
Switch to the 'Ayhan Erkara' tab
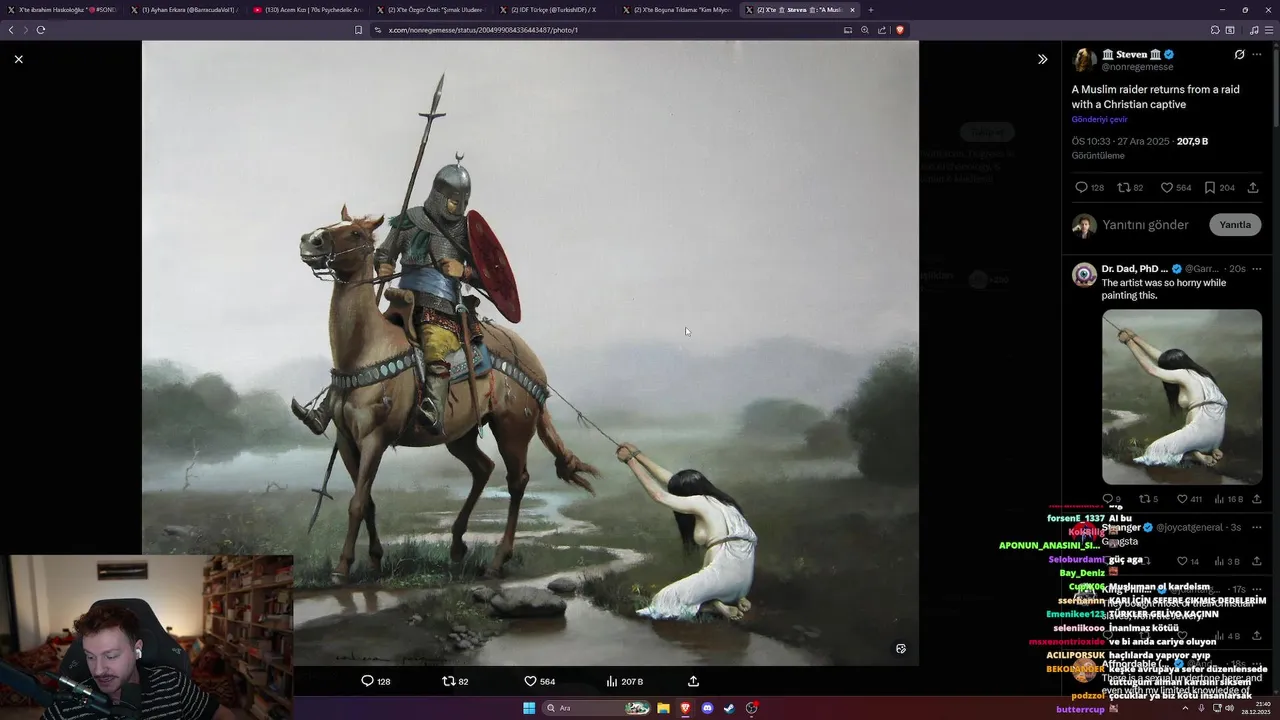tap(184, 10)
